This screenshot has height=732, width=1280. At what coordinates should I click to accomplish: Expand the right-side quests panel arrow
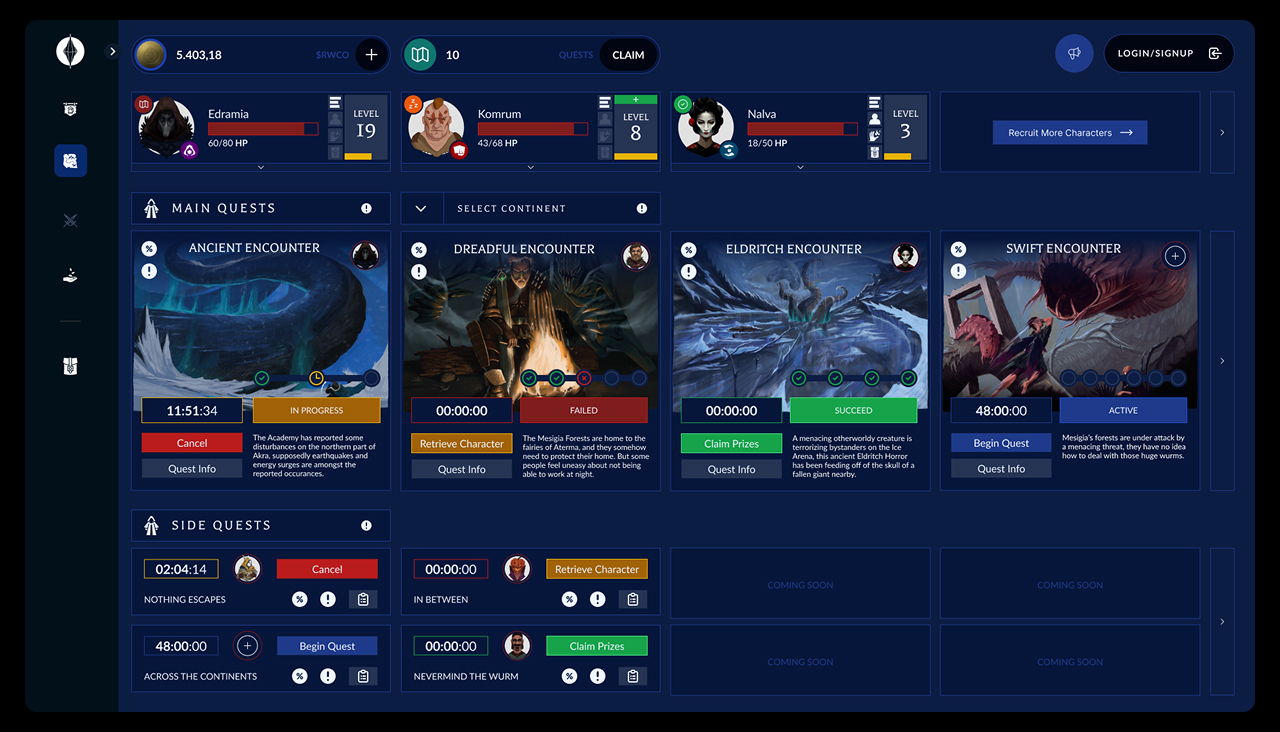[x=1222, y=361]
